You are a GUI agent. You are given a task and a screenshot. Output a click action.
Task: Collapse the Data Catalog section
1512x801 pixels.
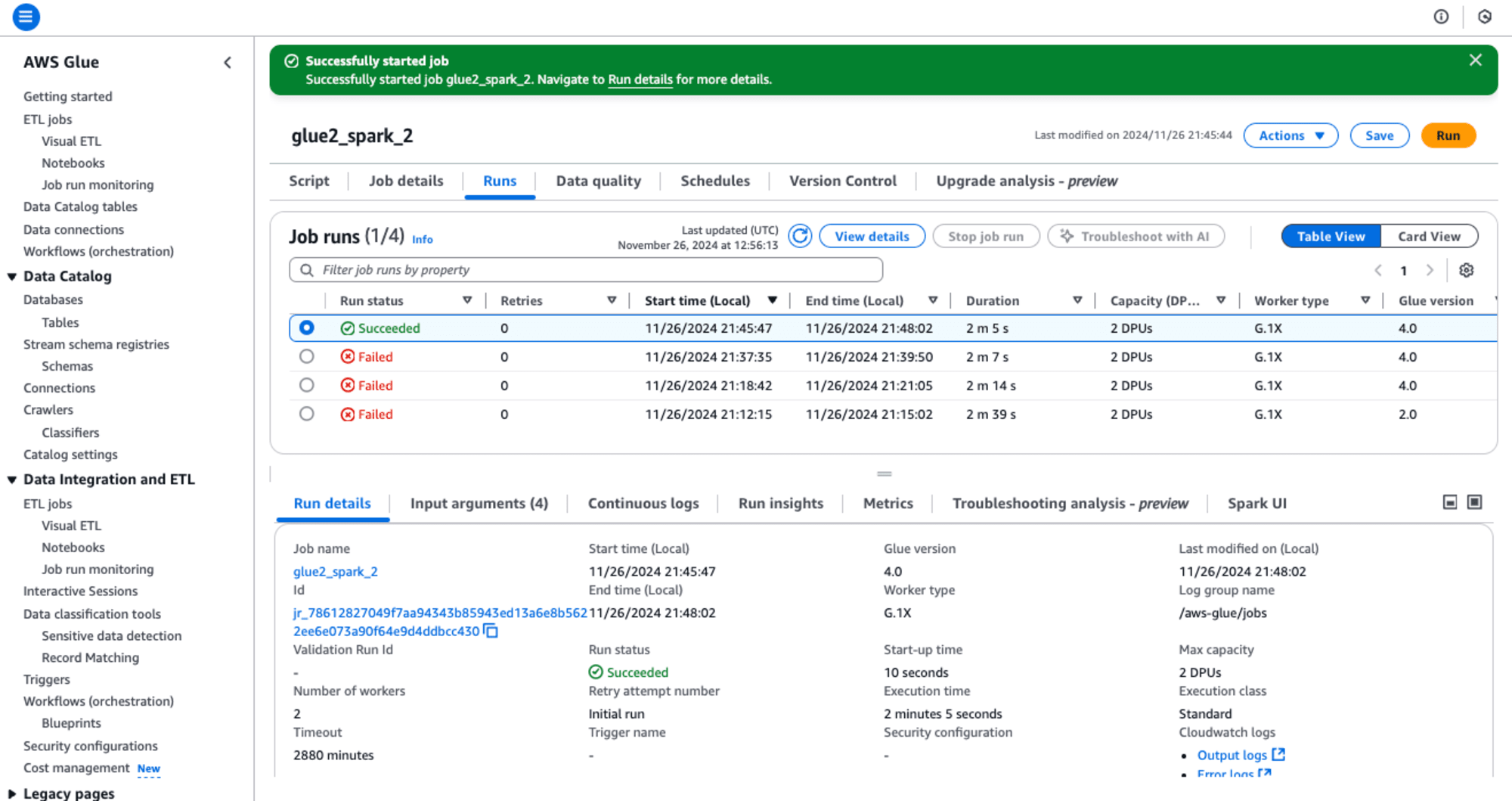pyautogui.click(x=12, y=277)
